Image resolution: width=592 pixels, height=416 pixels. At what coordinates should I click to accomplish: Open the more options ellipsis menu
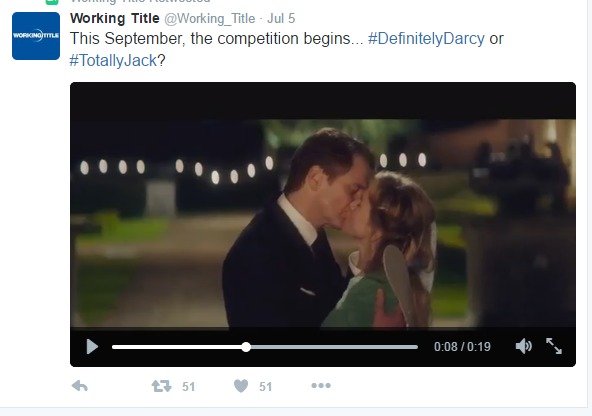[321, 385]
